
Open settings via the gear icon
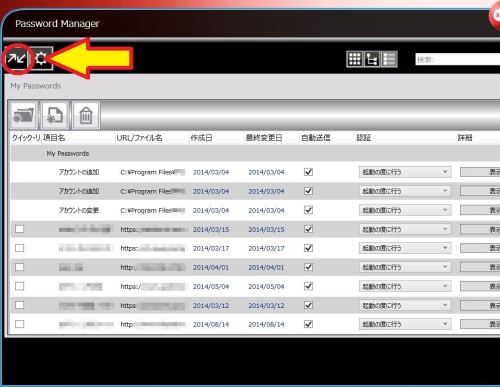point(41,59)
